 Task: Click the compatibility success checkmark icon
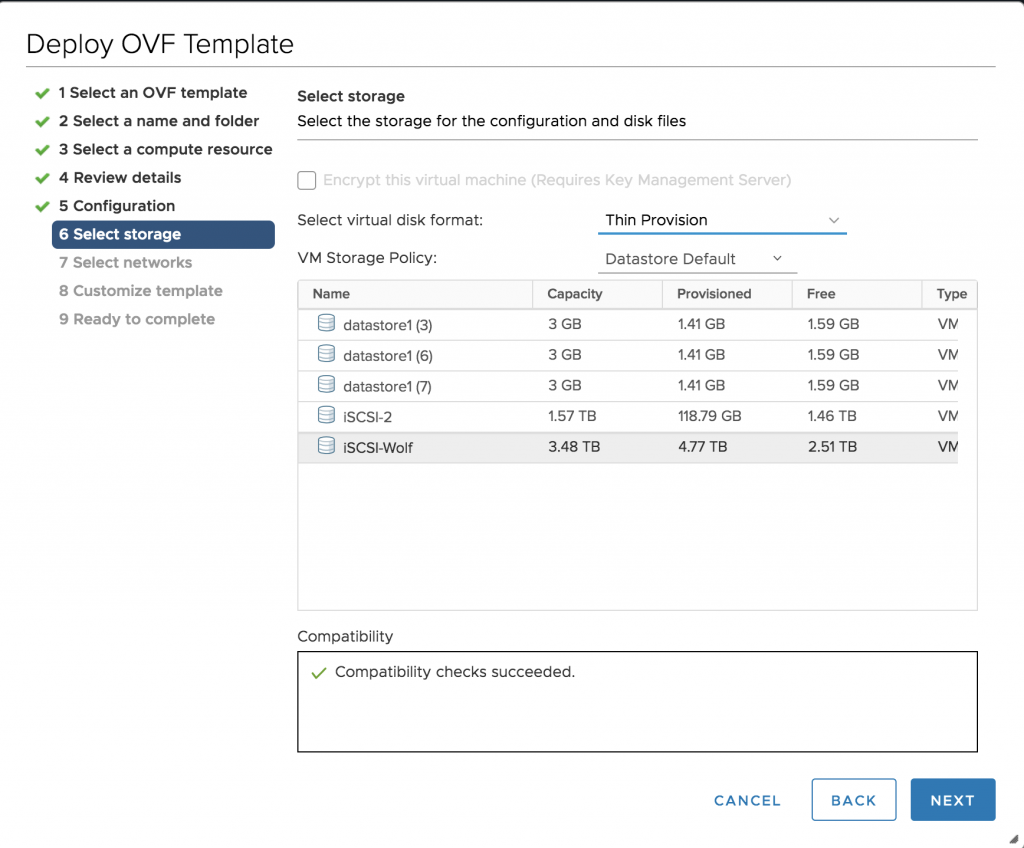point(319,673)
